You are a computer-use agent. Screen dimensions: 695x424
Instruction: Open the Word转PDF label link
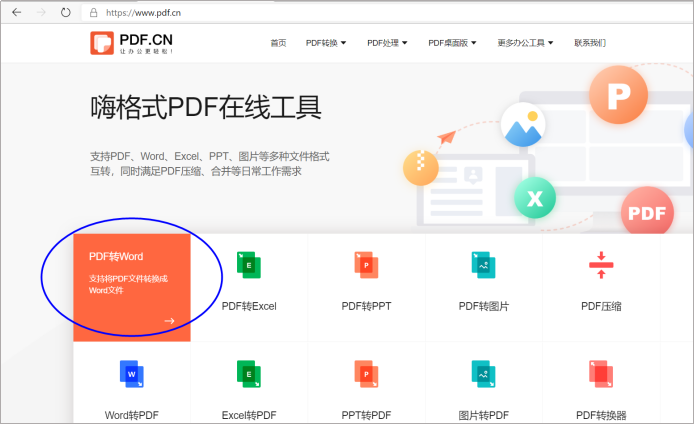pyautogui.click(x=132, y=415)
